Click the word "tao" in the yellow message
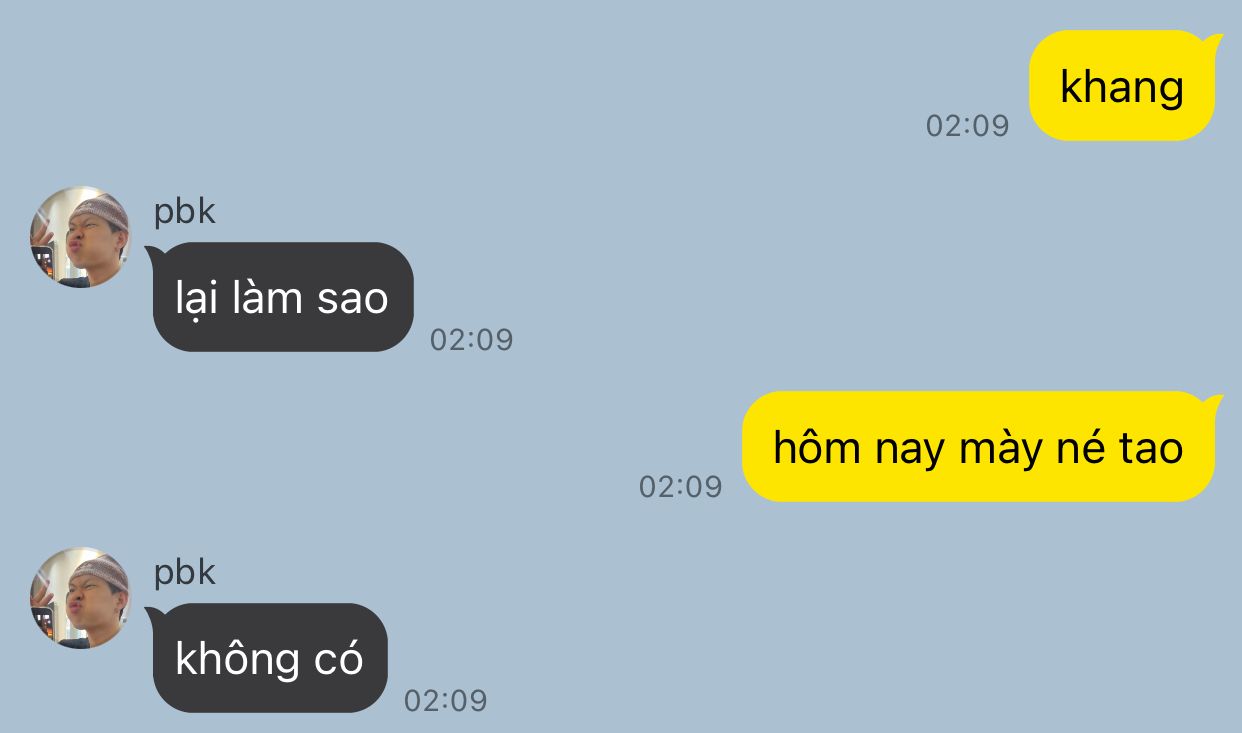 pos(1151,448)
